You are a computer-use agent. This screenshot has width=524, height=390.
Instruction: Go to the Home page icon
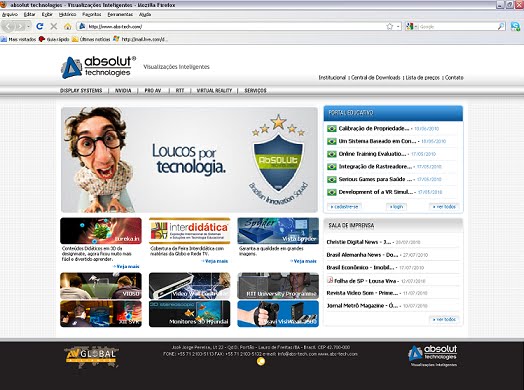point(68,26)
